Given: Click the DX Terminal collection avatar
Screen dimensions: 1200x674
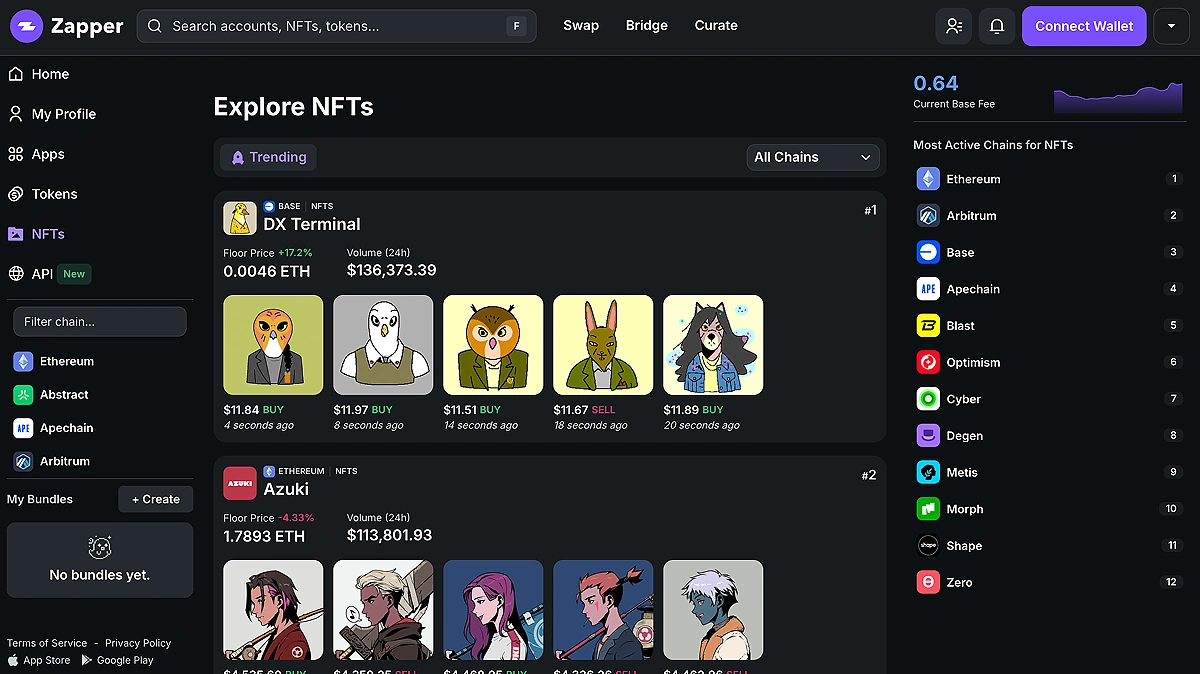Looking at the screenshot, I should (240, 218).
